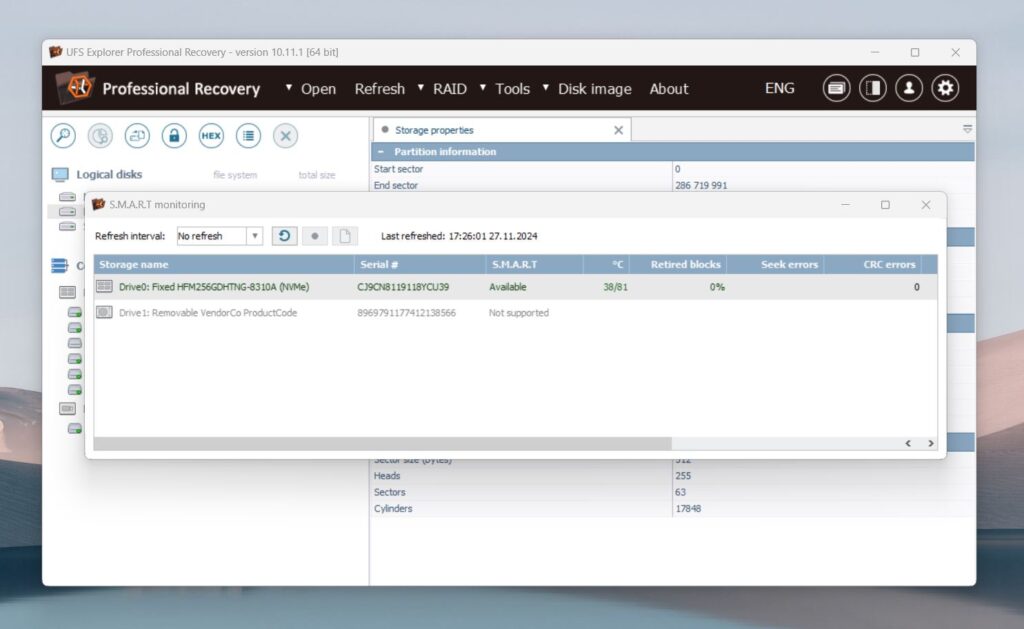The image size is (1024, 629).
Task: Open the storage properties list icon
Action: click(x=247, y=135)
